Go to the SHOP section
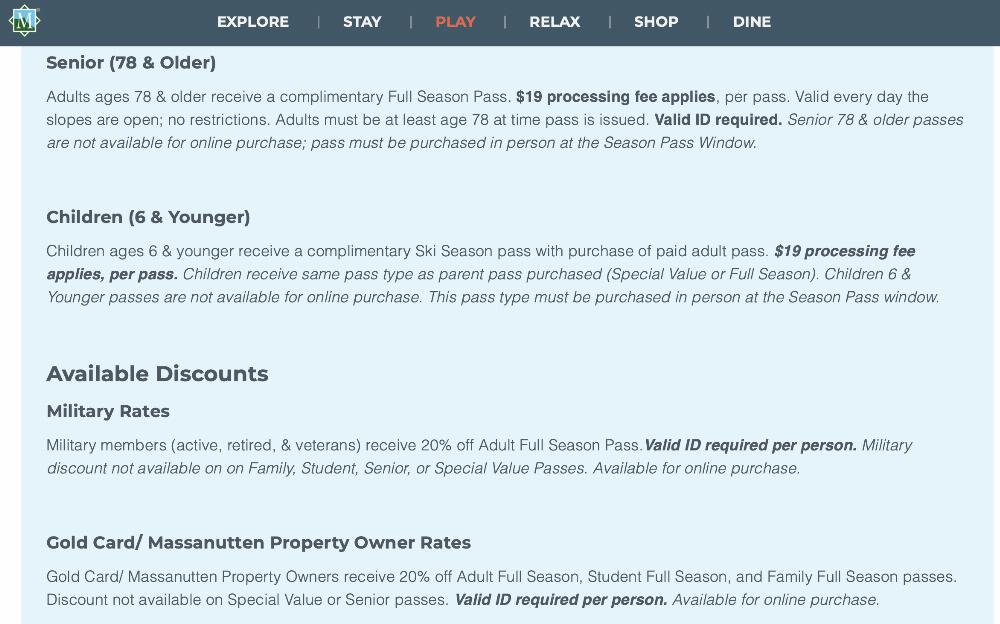 click(x=656, y=22)
